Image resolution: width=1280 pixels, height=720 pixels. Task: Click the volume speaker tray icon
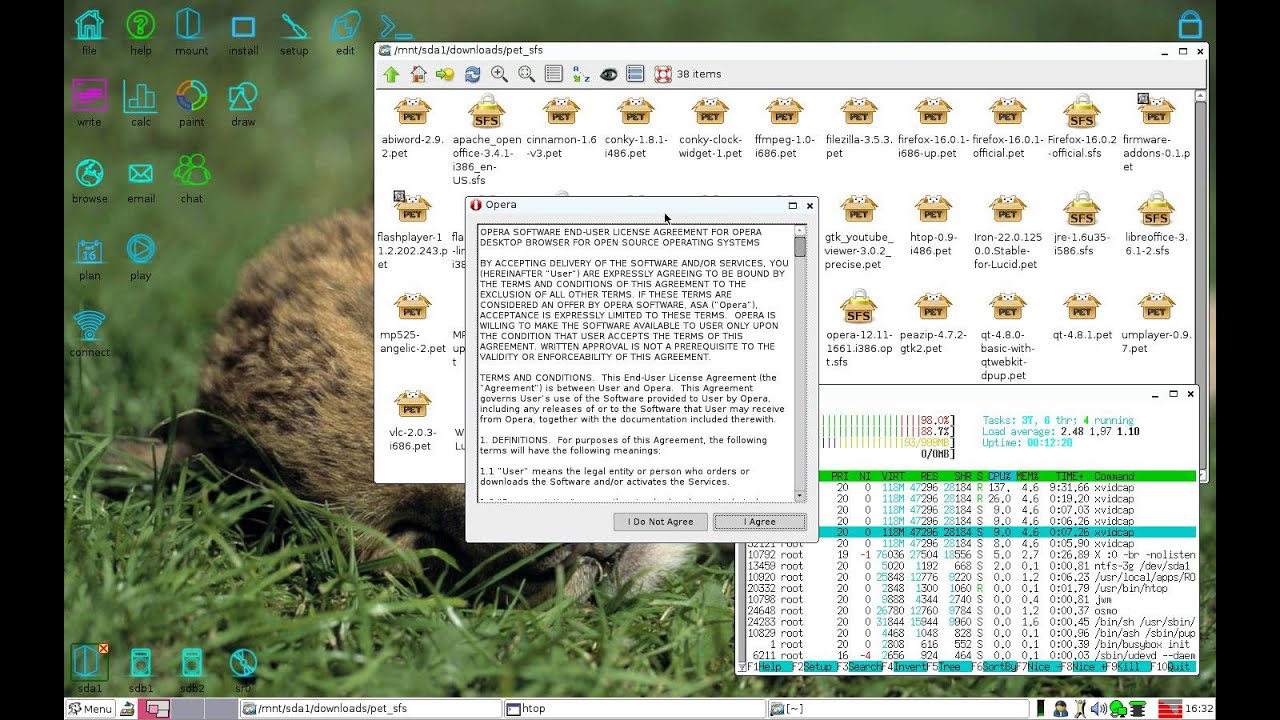(x=1098, y=709)
